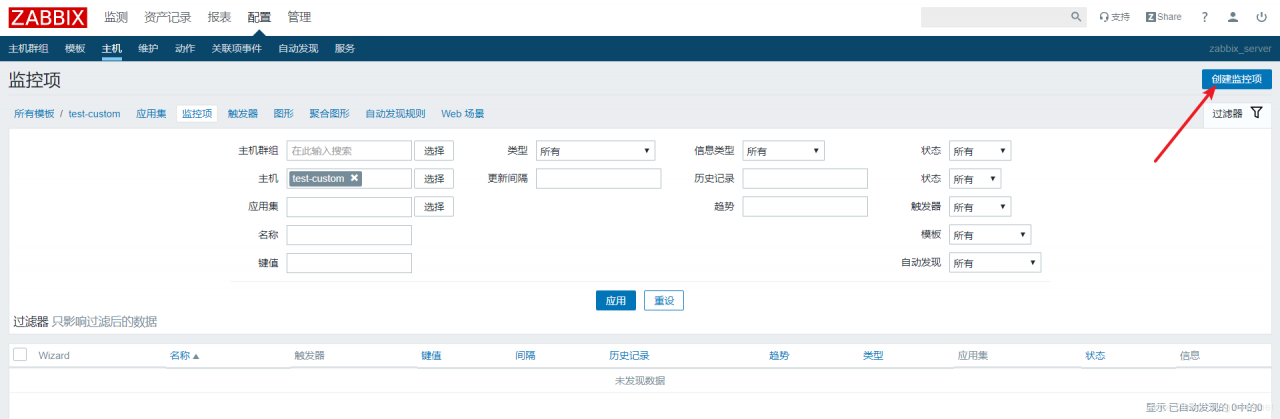
Task: Open the help question mark icon
Action: 1205,17
